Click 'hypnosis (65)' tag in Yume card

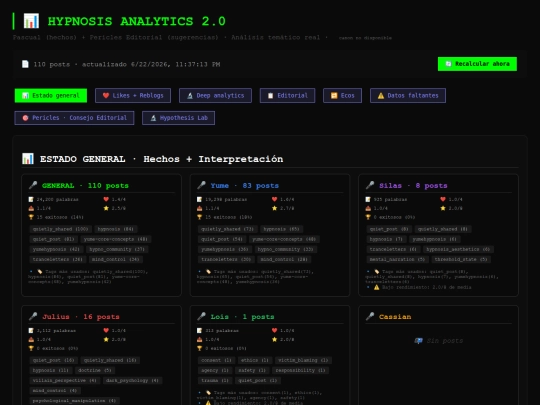(281, 229)
